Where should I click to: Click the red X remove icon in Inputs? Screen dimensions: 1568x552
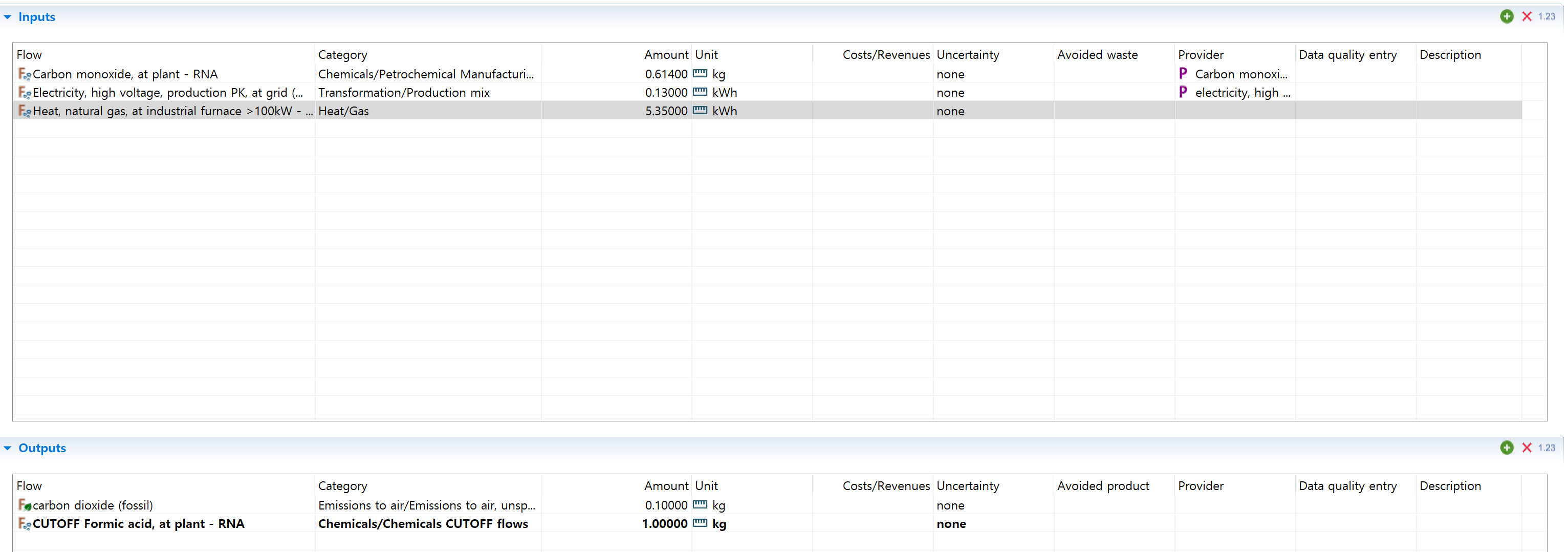pos(1527,17)
